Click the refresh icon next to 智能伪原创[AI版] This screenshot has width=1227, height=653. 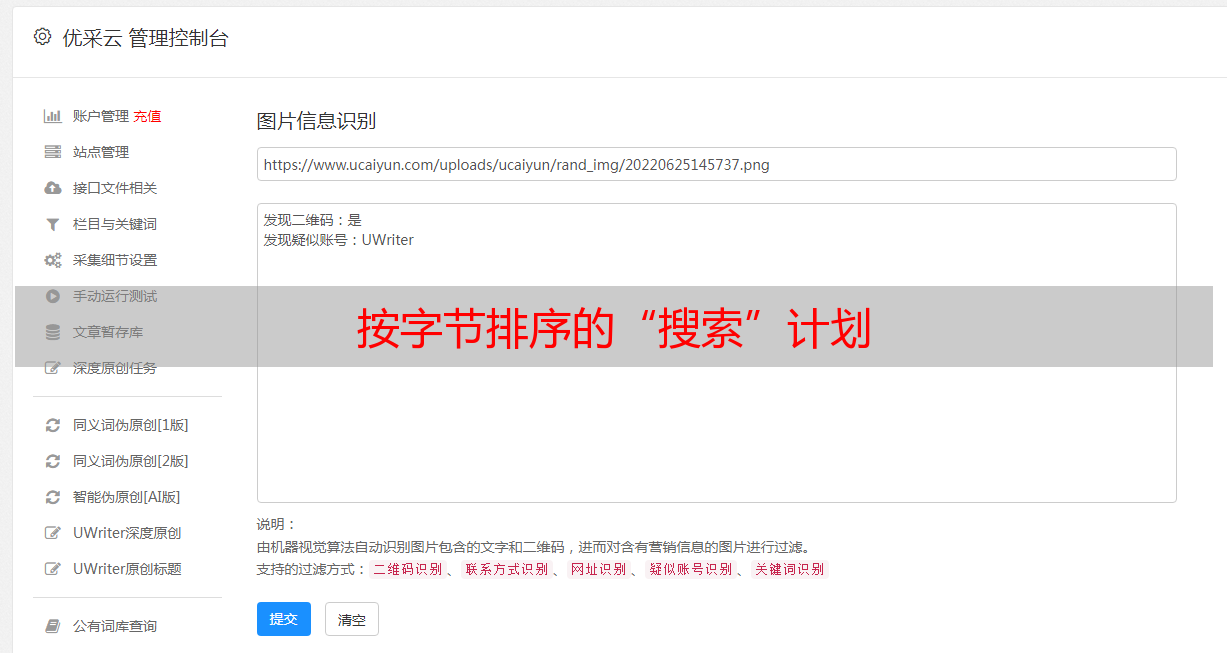point(53,497)
